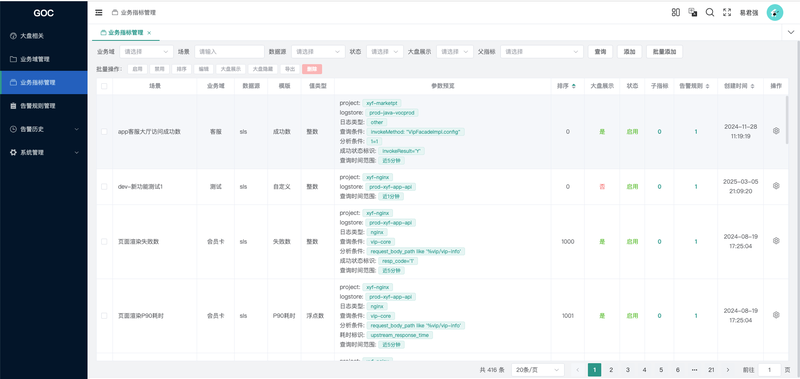Toggle fullscreen mode icon
The image size is (800, 379).
pos(727,12)
